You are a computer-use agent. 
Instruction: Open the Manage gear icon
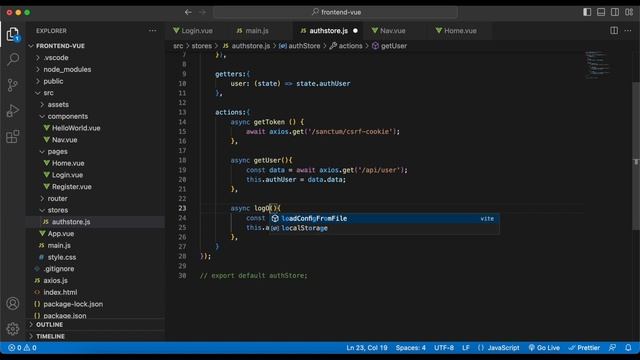[13, 329]
